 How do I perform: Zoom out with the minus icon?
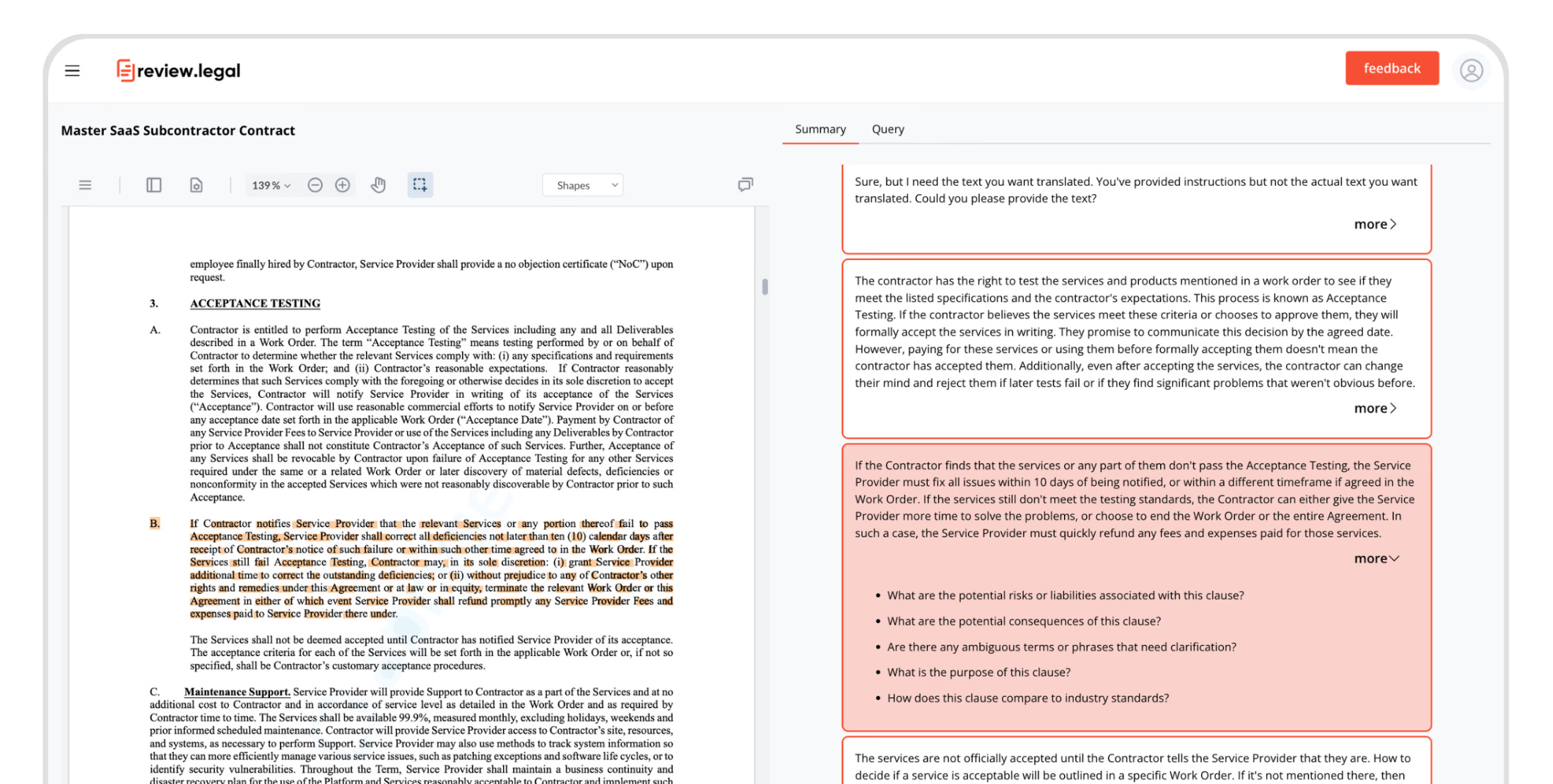point(315,185)
